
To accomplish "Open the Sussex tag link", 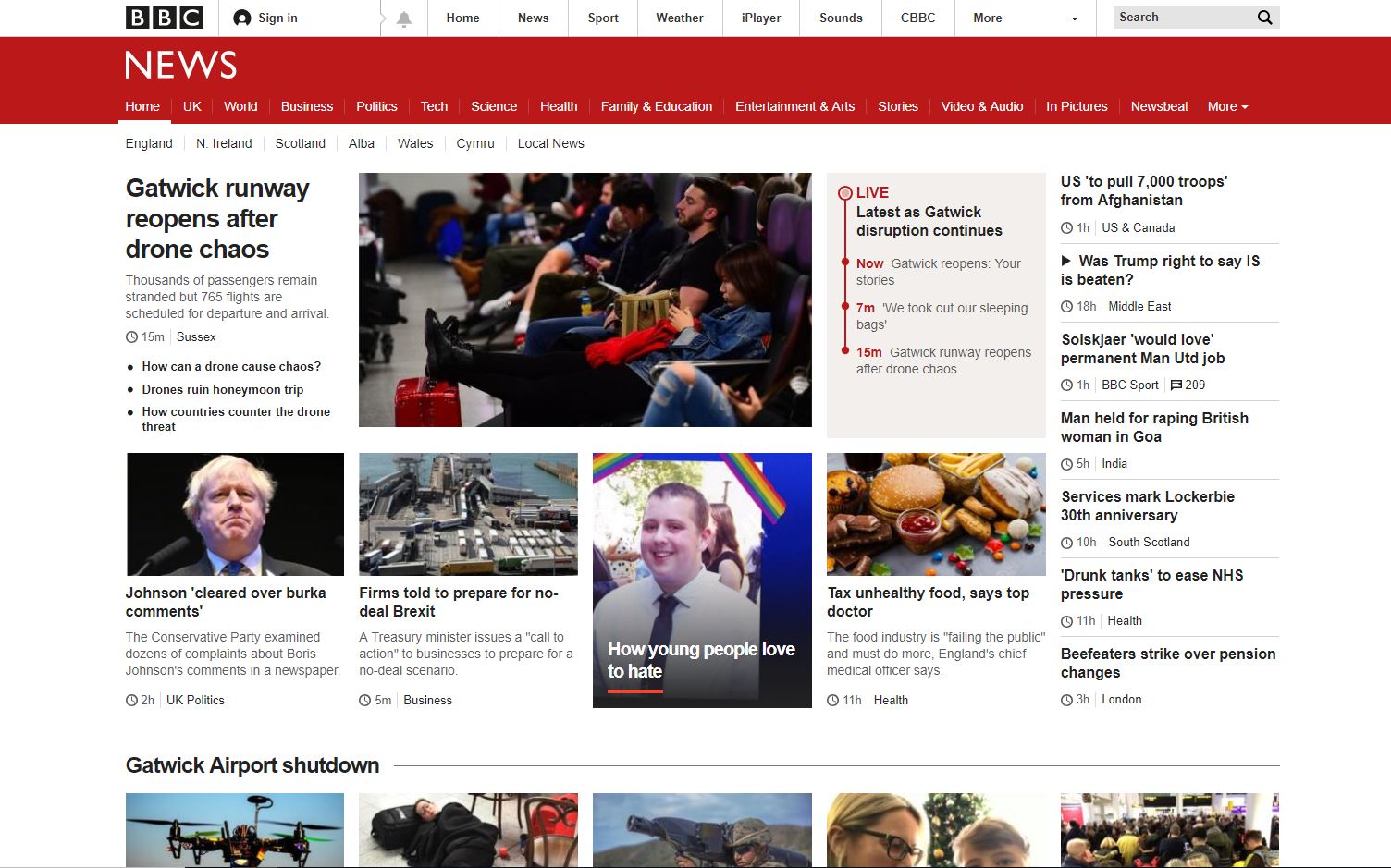I will (x=196, y=336).
